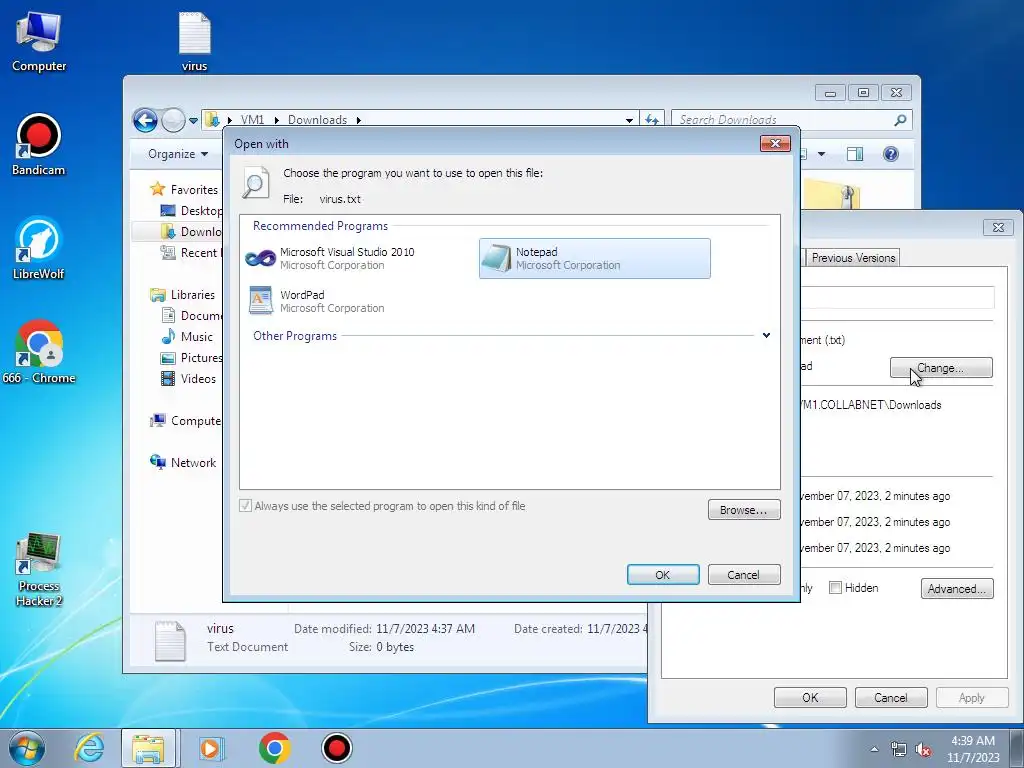Viewport: 1024px width, 768px height.
Task: Select Notepad in Recommended Programs
Action: (594, 259)
